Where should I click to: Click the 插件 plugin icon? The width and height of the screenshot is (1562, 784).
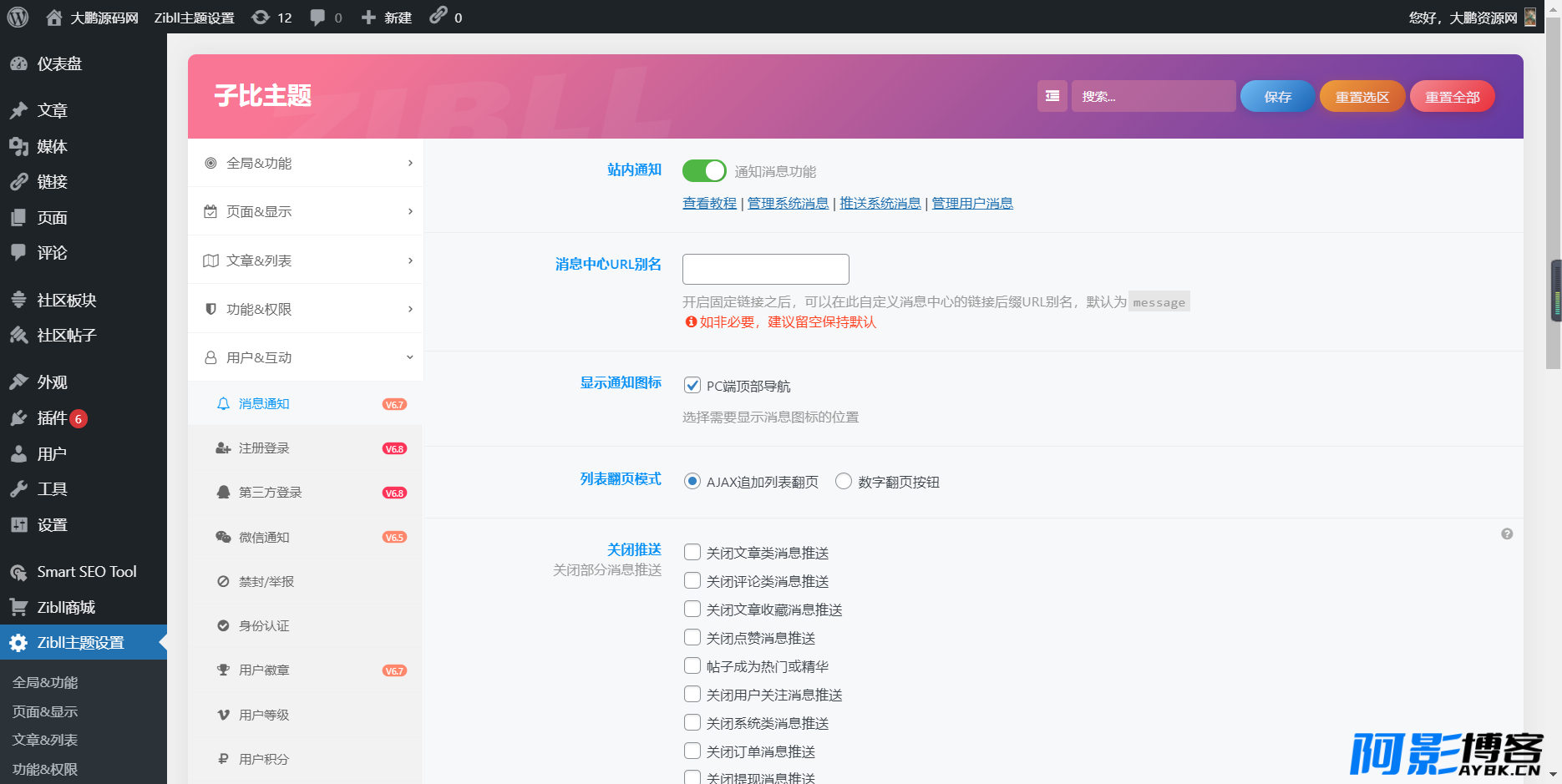click(x=18, y=417)
